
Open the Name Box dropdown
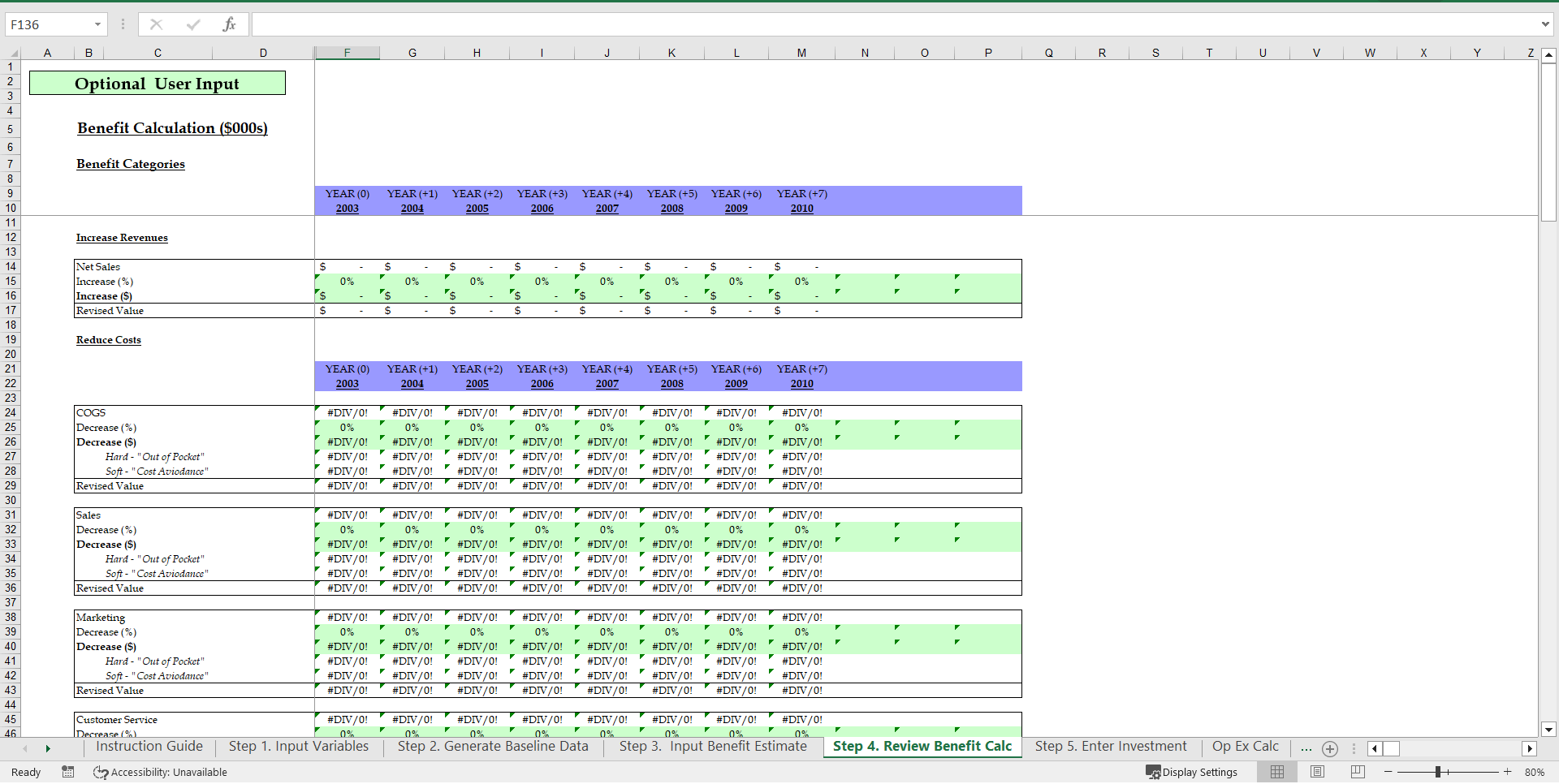[x=97, y=24]
